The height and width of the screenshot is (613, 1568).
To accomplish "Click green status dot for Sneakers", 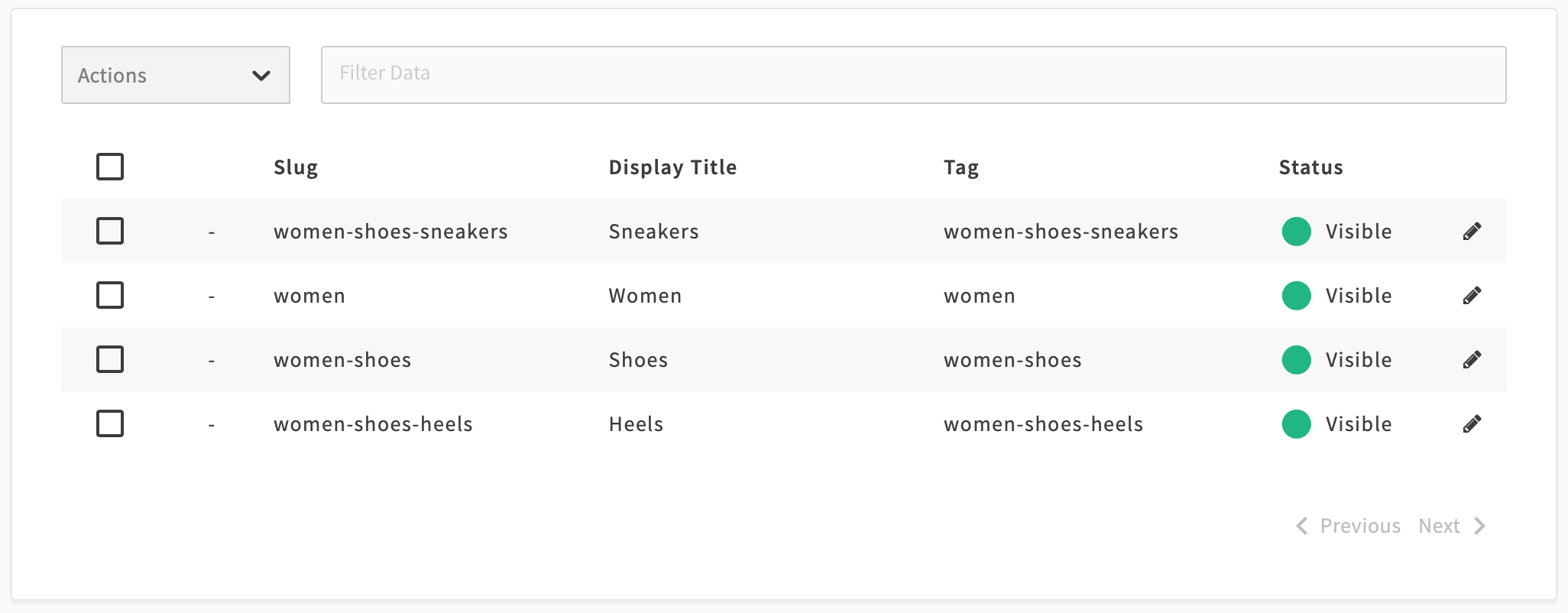I will (x=1296, y=232).
